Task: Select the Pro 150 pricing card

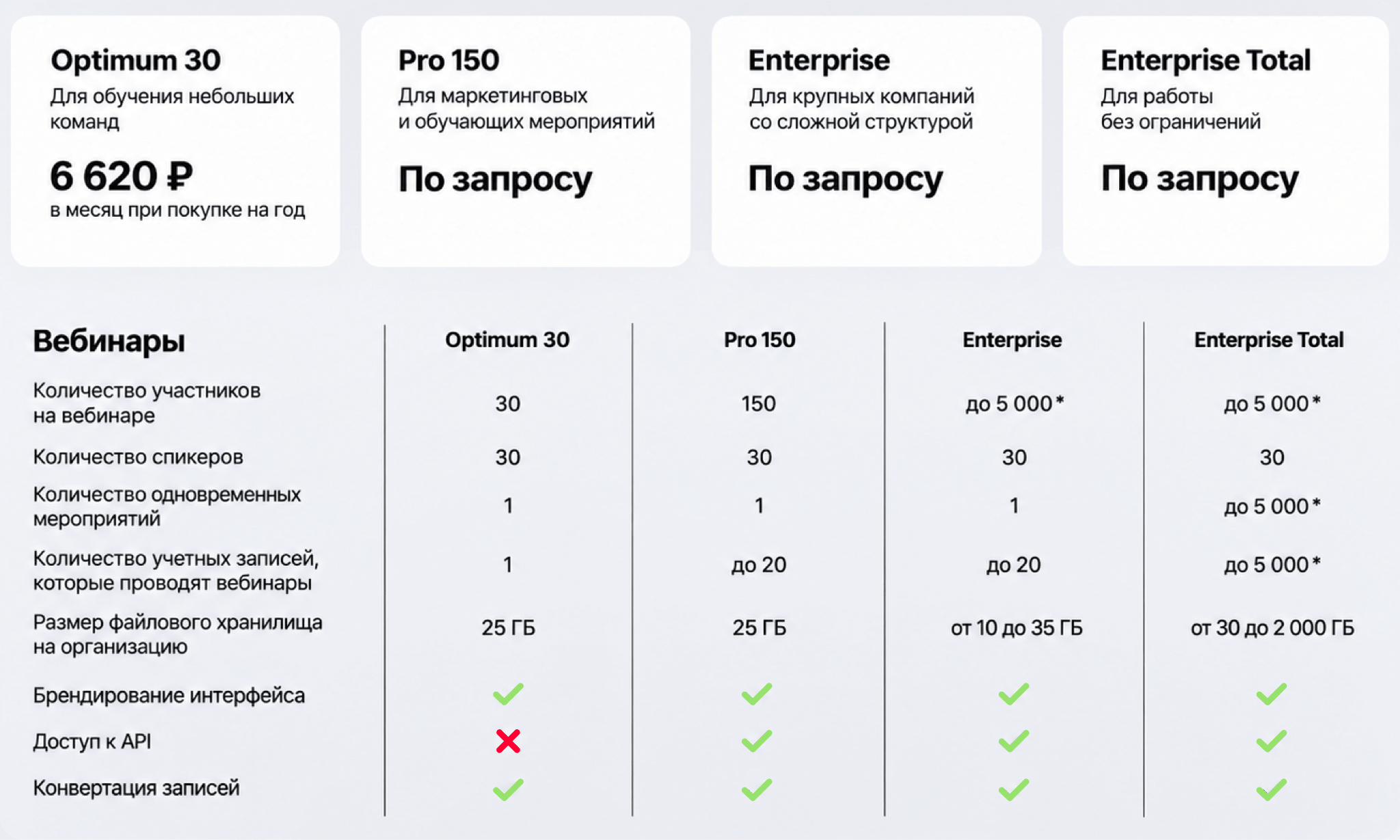Action: [526, 141]
